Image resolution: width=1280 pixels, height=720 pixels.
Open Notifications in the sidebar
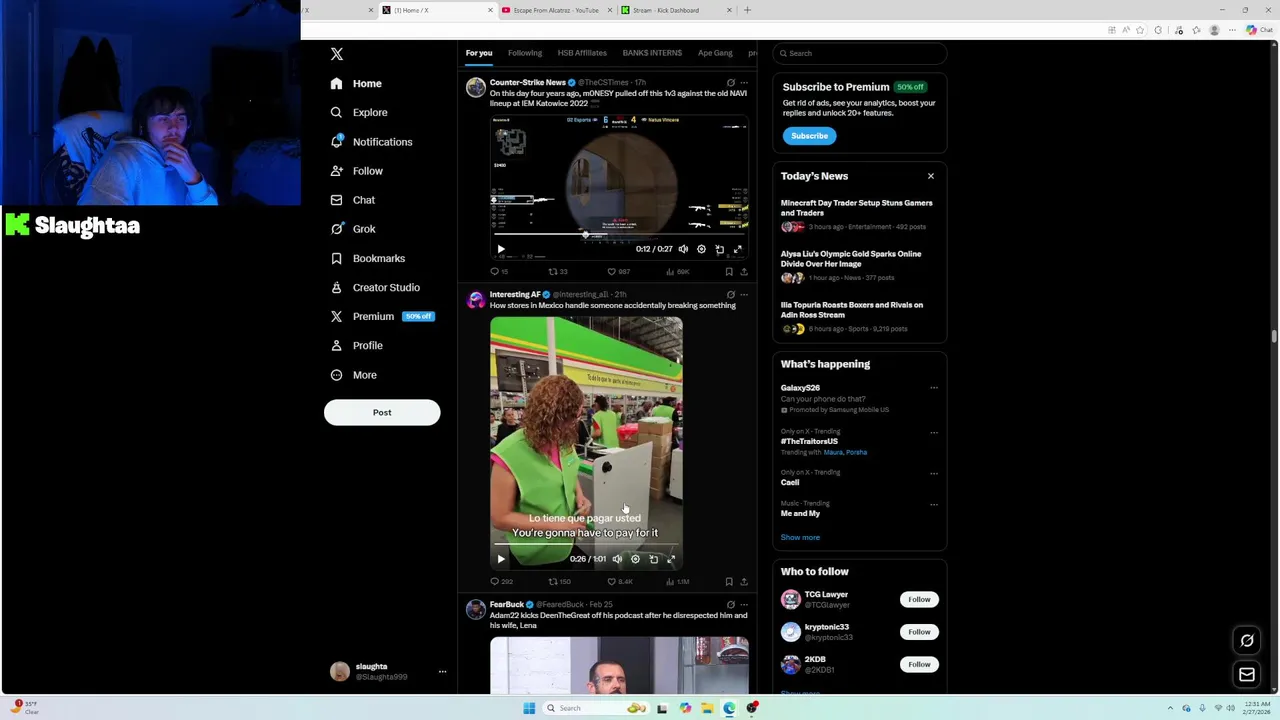point(371,142)
